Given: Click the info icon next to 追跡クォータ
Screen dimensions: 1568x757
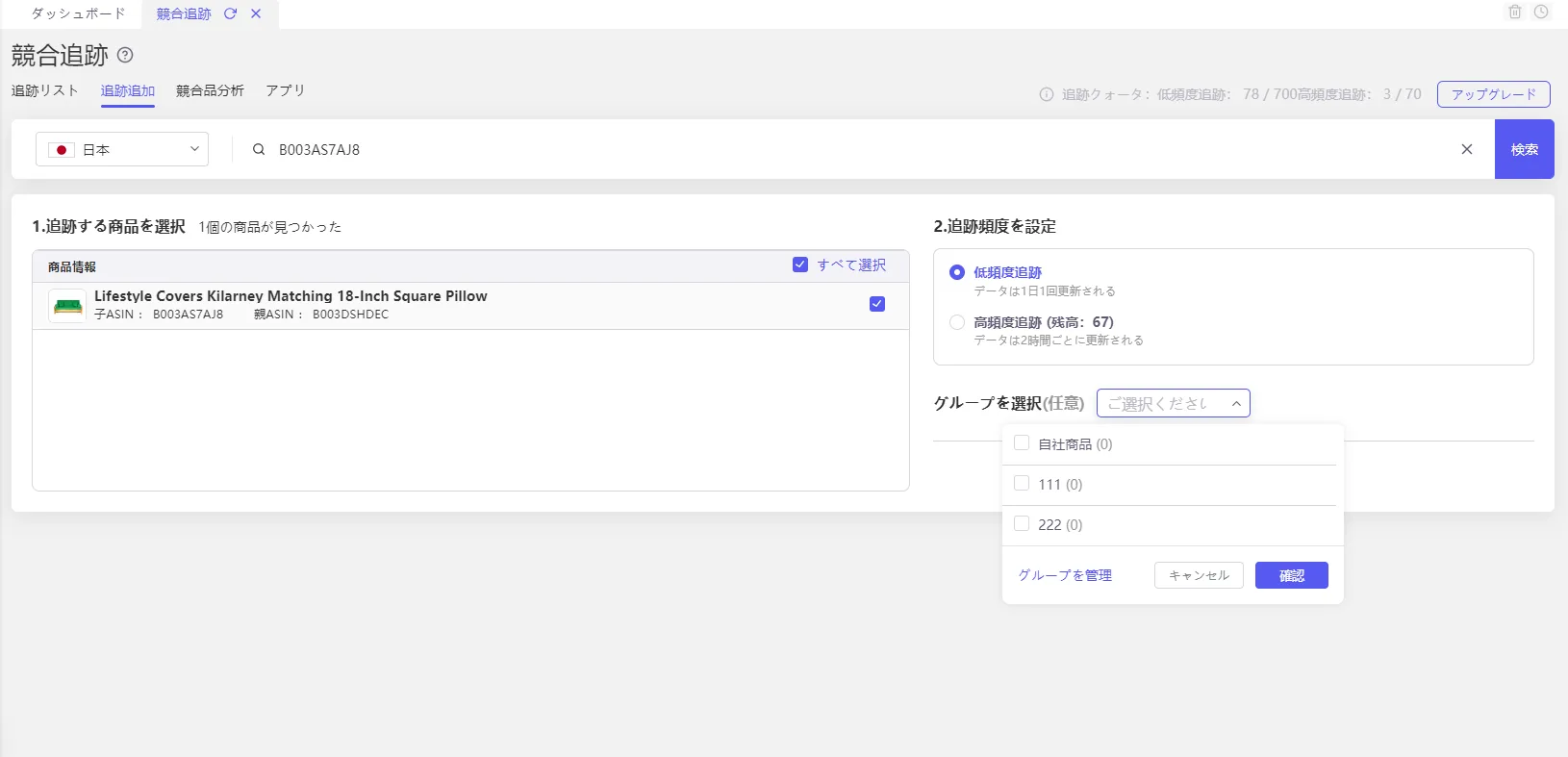Looking at the screenshot, I should tap(1047, 94).
